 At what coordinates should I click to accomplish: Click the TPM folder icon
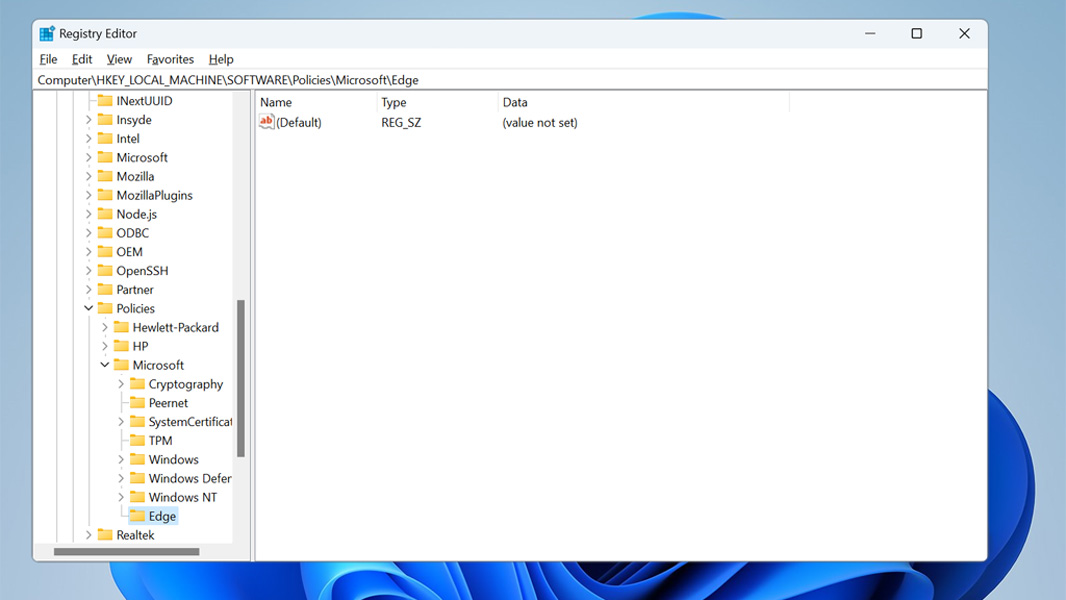click(x=138, y=440)
